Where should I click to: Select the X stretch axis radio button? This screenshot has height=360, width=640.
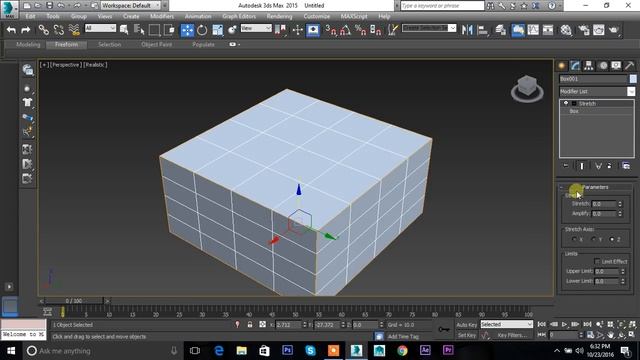[x=574, y=239]
